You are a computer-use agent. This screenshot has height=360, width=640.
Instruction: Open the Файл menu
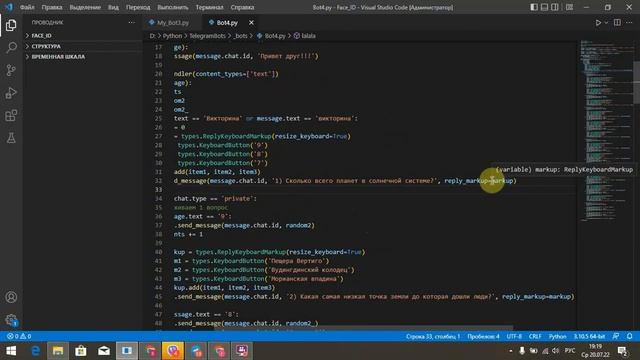coord(27,7)
